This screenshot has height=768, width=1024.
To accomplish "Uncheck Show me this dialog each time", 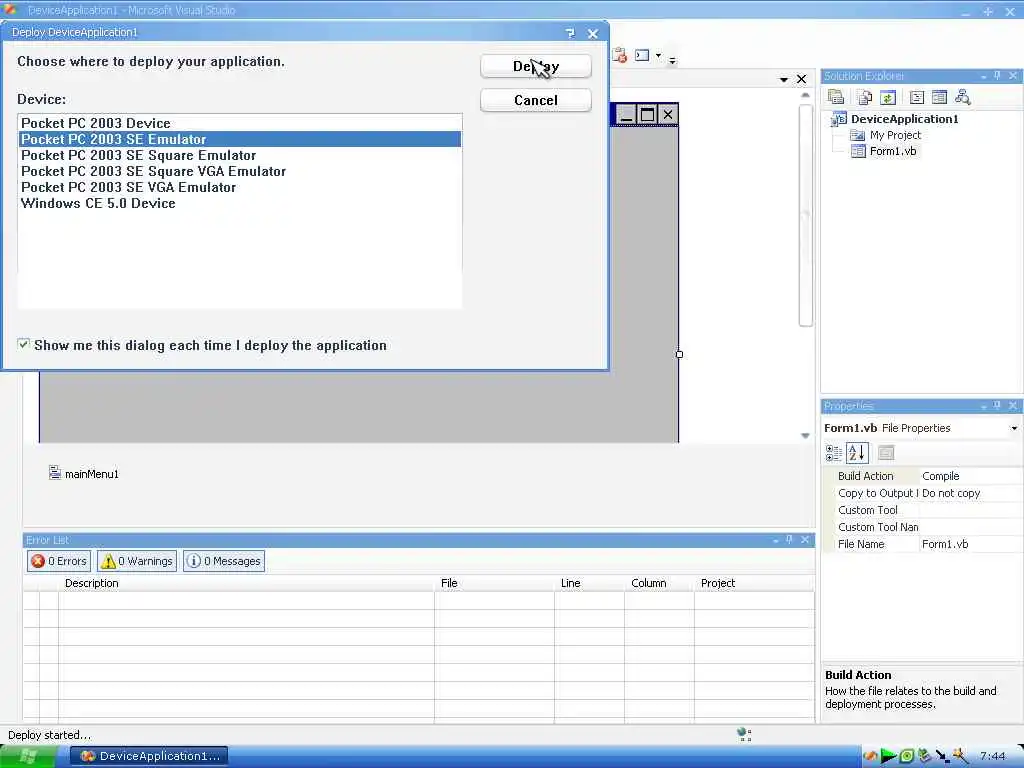I will click(x=24, y=344).
